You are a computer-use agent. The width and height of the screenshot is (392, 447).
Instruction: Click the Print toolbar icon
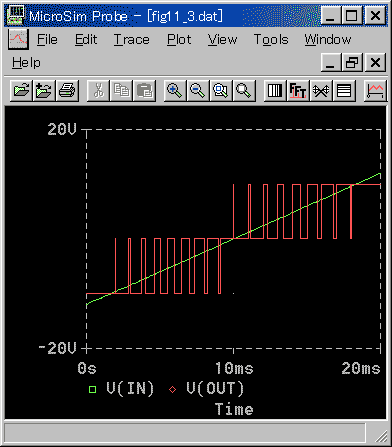(67, 90)
